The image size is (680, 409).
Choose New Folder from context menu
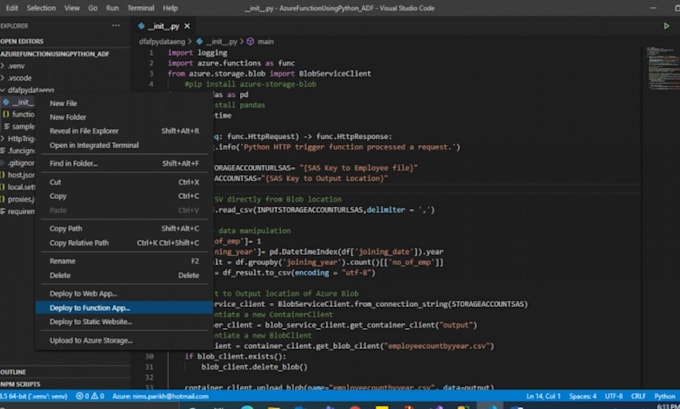pos(124,117)
